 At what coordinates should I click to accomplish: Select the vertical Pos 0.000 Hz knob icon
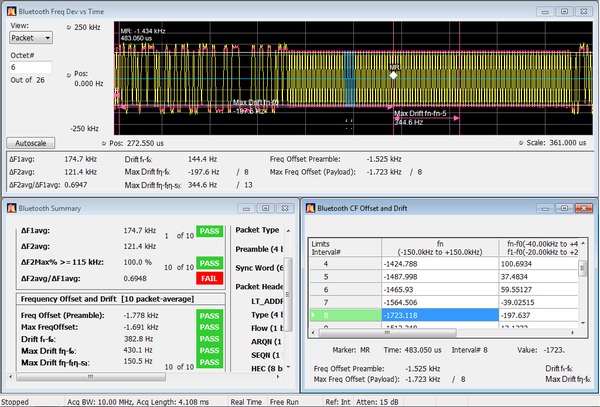pos(68,74)
